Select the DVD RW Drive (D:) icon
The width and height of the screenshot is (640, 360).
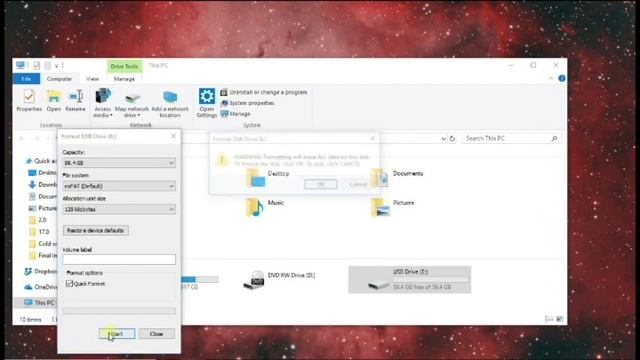(x=254, y=280)
